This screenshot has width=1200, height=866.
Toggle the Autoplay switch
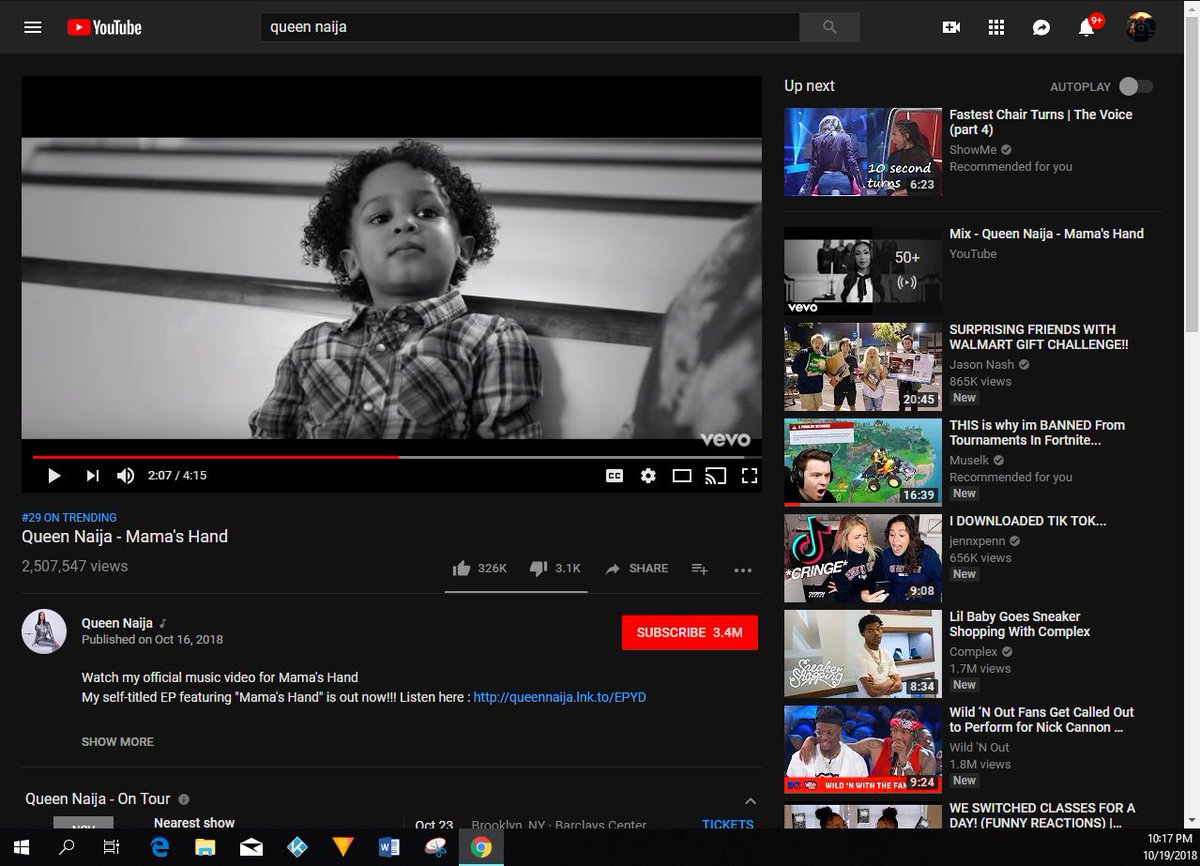point(1135,87)
